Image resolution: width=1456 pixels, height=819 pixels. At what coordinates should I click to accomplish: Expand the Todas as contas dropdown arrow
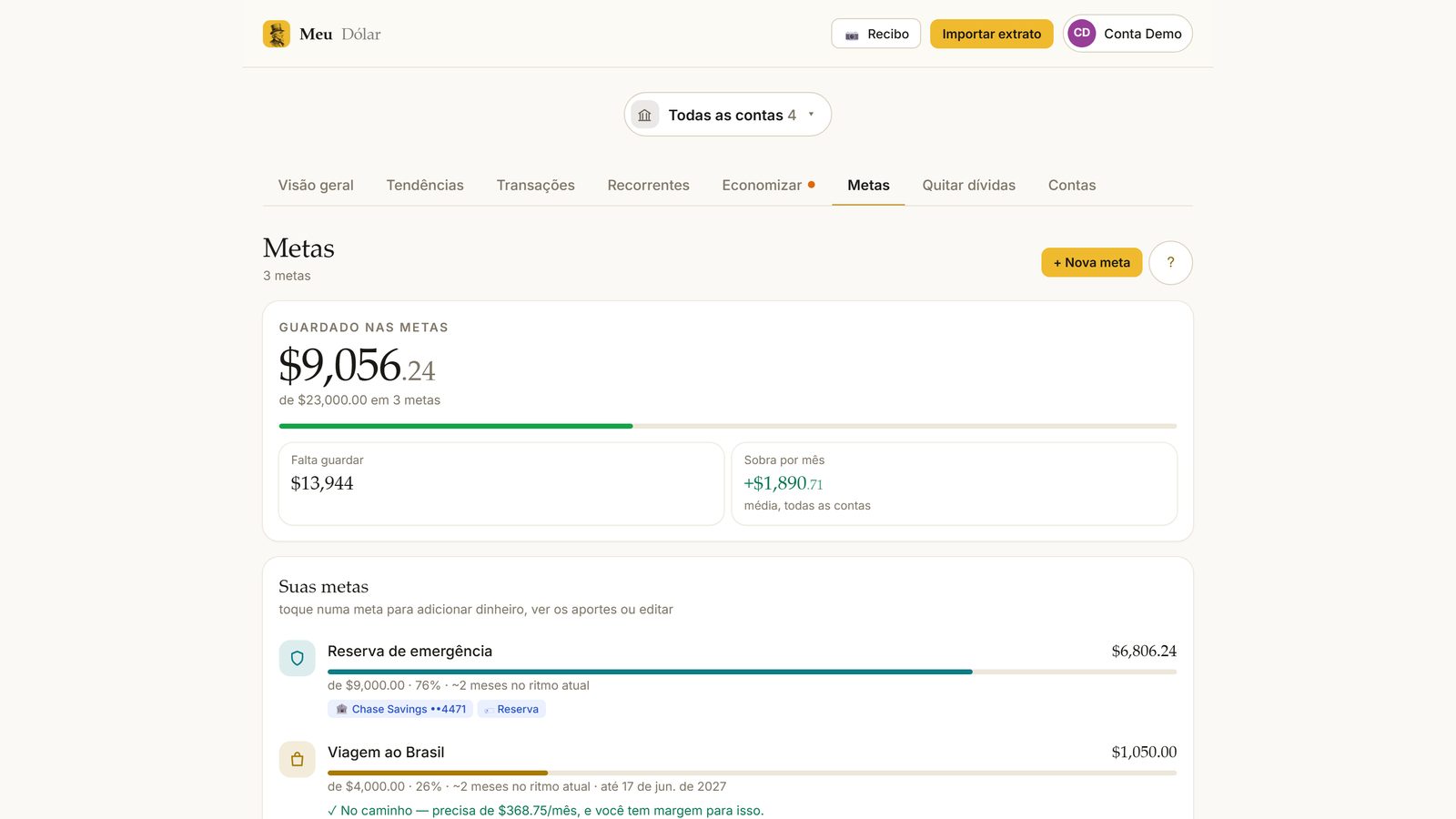[811, 115]
